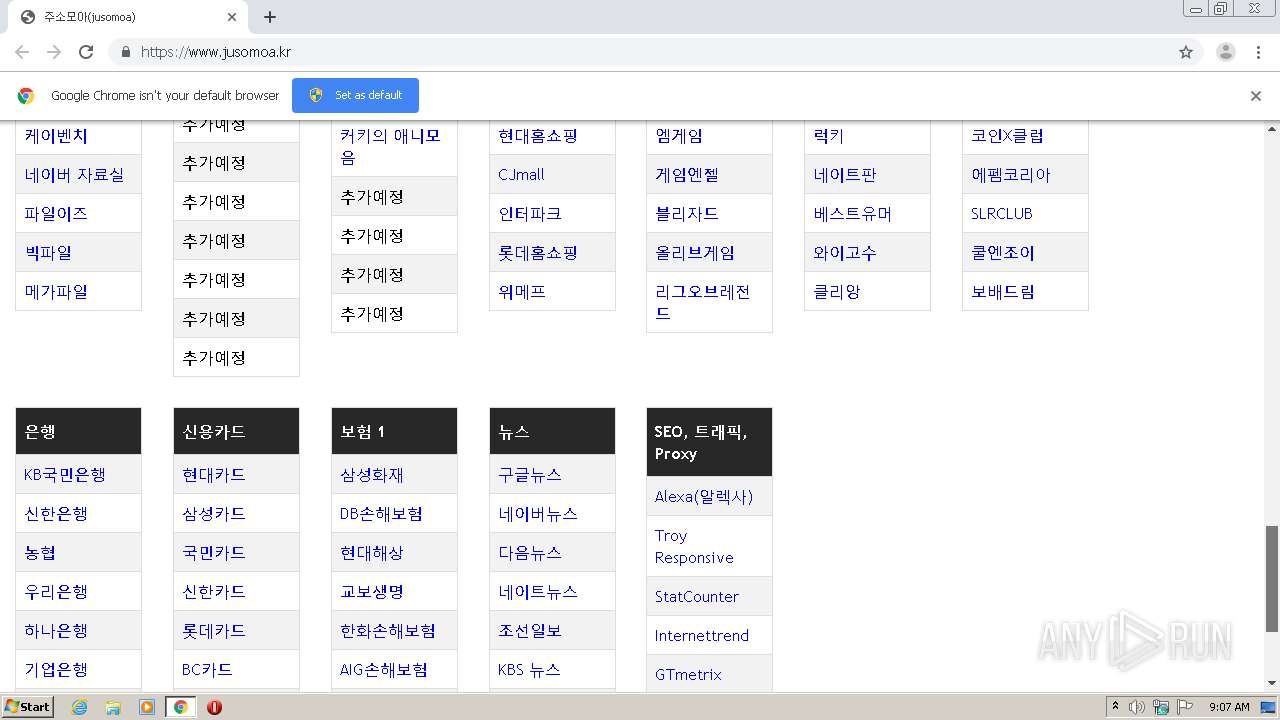Screen dimensions: 1280x720
Task: Open the 블리자드 link
Action: [687, 214]
